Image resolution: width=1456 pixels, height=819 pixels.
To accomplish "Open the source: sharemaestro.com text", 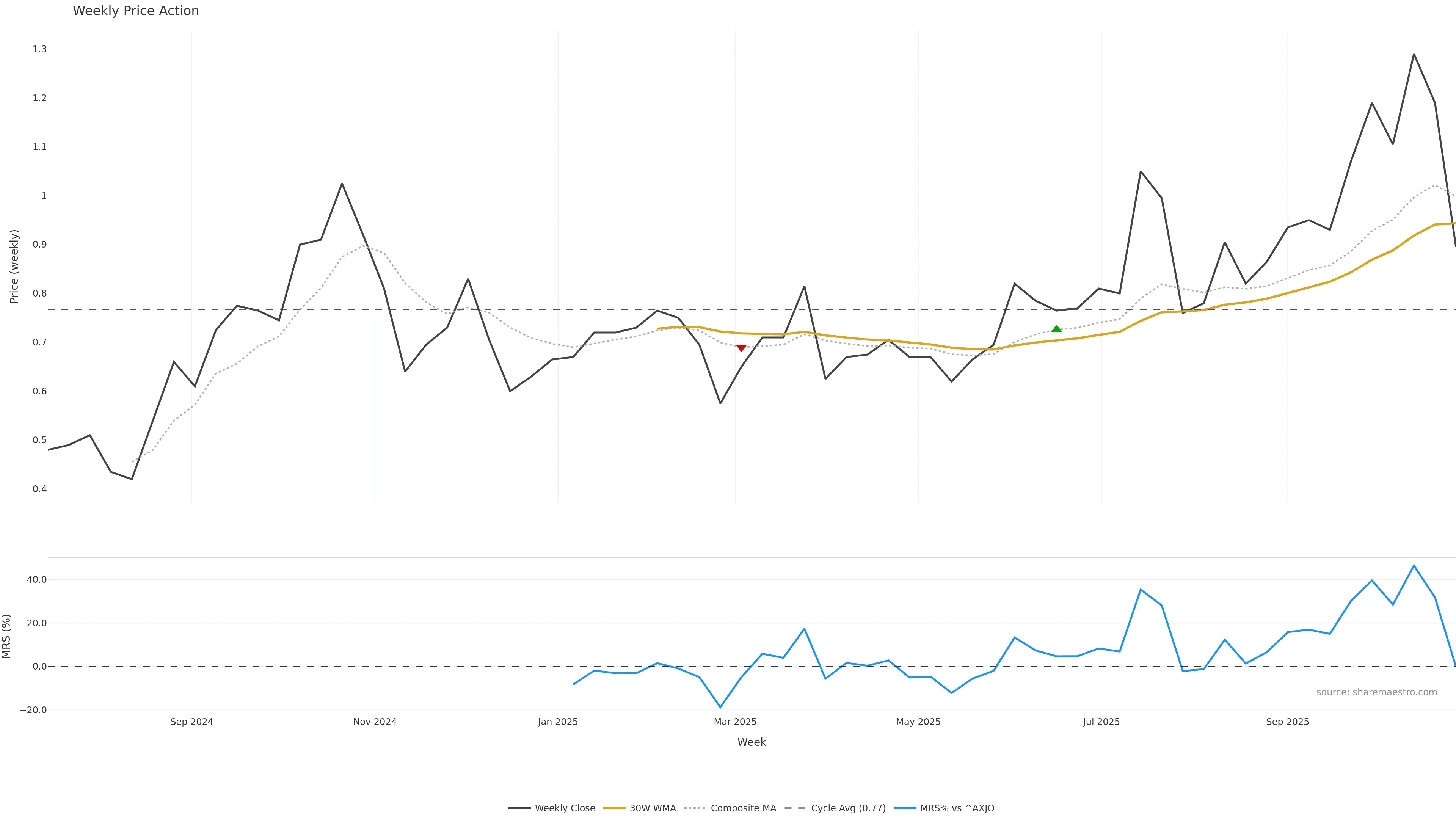I will [x=1376, y=692].
